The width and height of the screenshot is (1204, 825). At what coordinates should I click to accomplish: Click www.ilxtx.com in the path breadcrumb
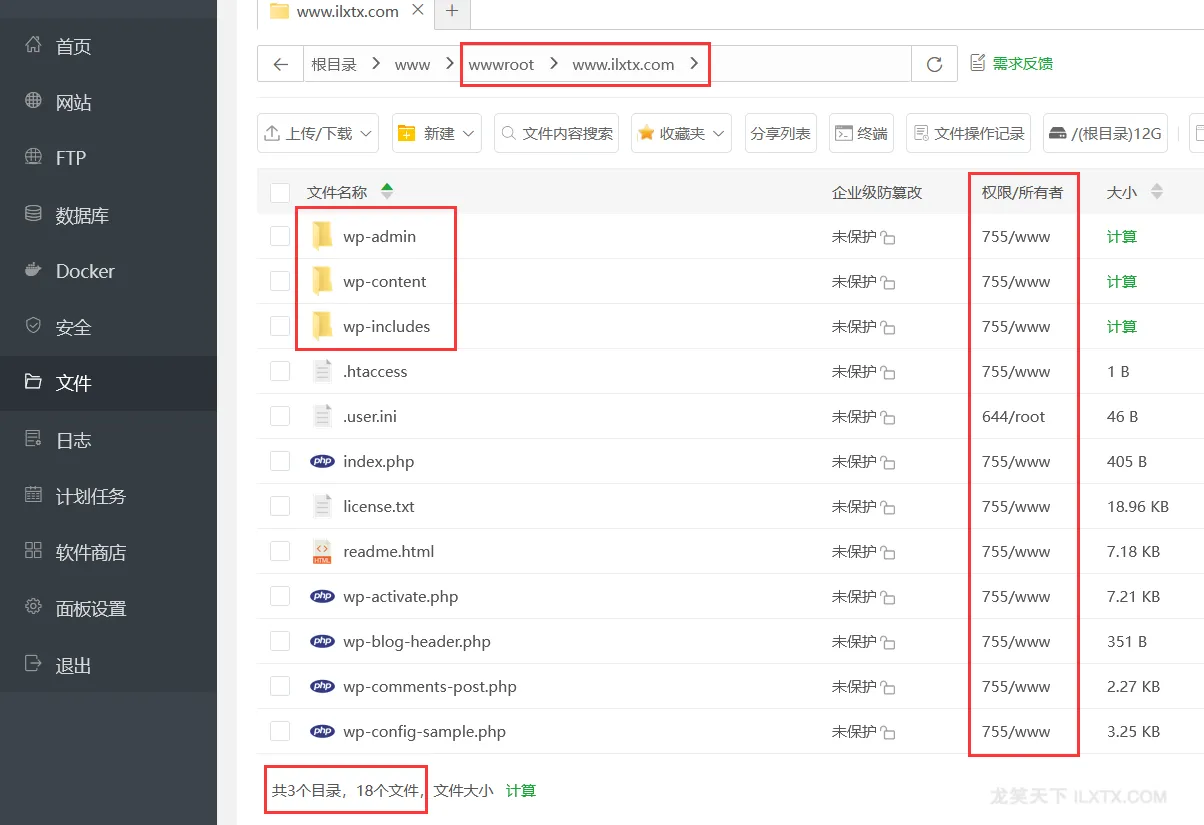[x=623, y=64]
